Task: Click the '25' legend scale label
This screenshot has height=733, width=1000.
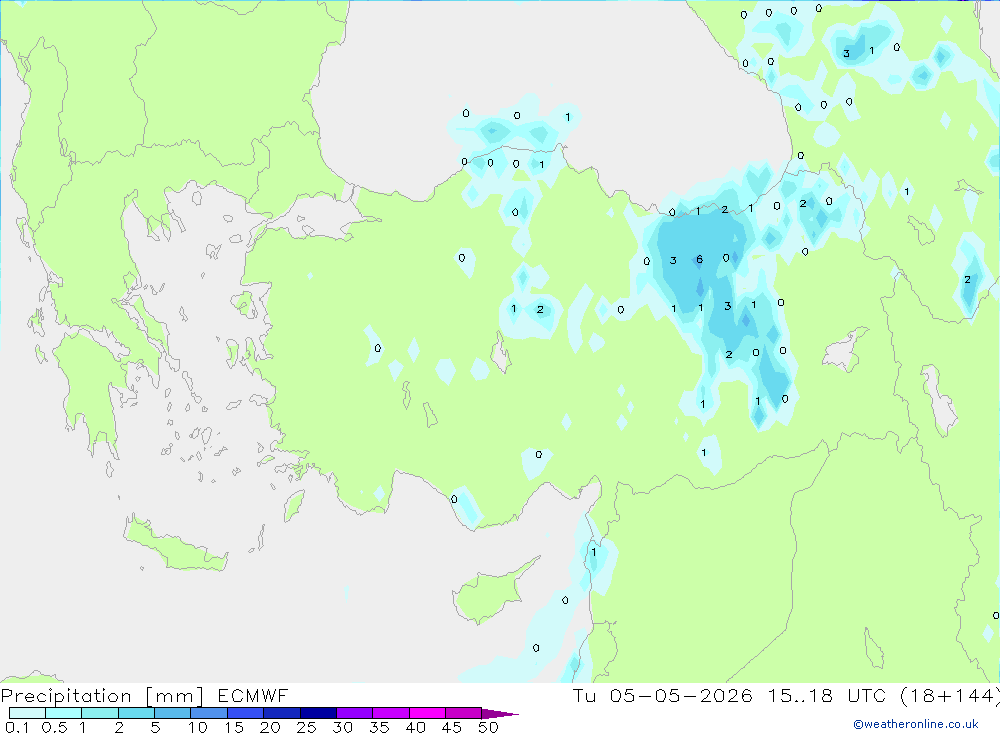Action: 307,727
